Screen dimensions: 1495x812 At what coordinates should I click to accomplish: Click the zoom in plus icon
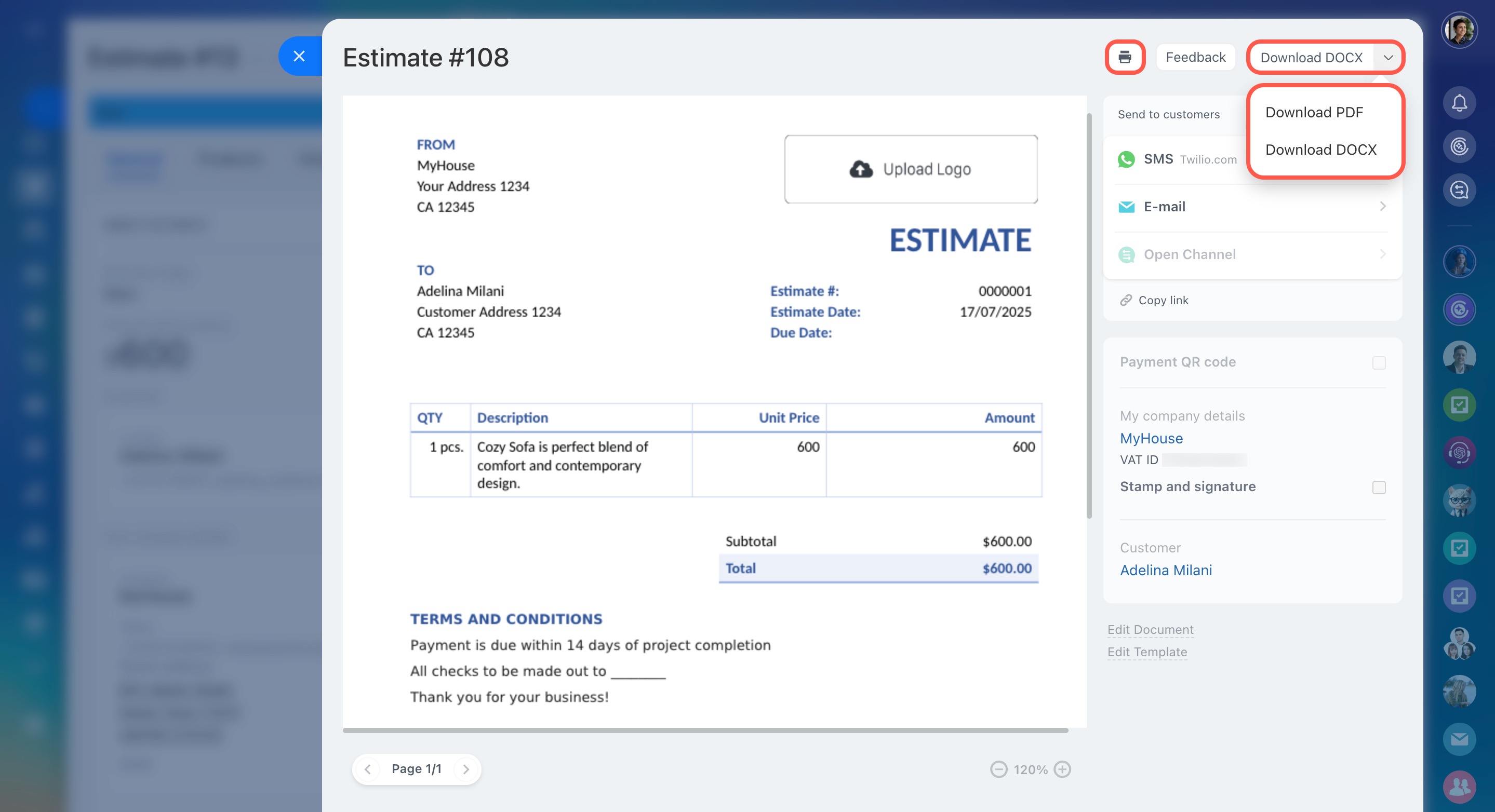tap(1062, 769)
